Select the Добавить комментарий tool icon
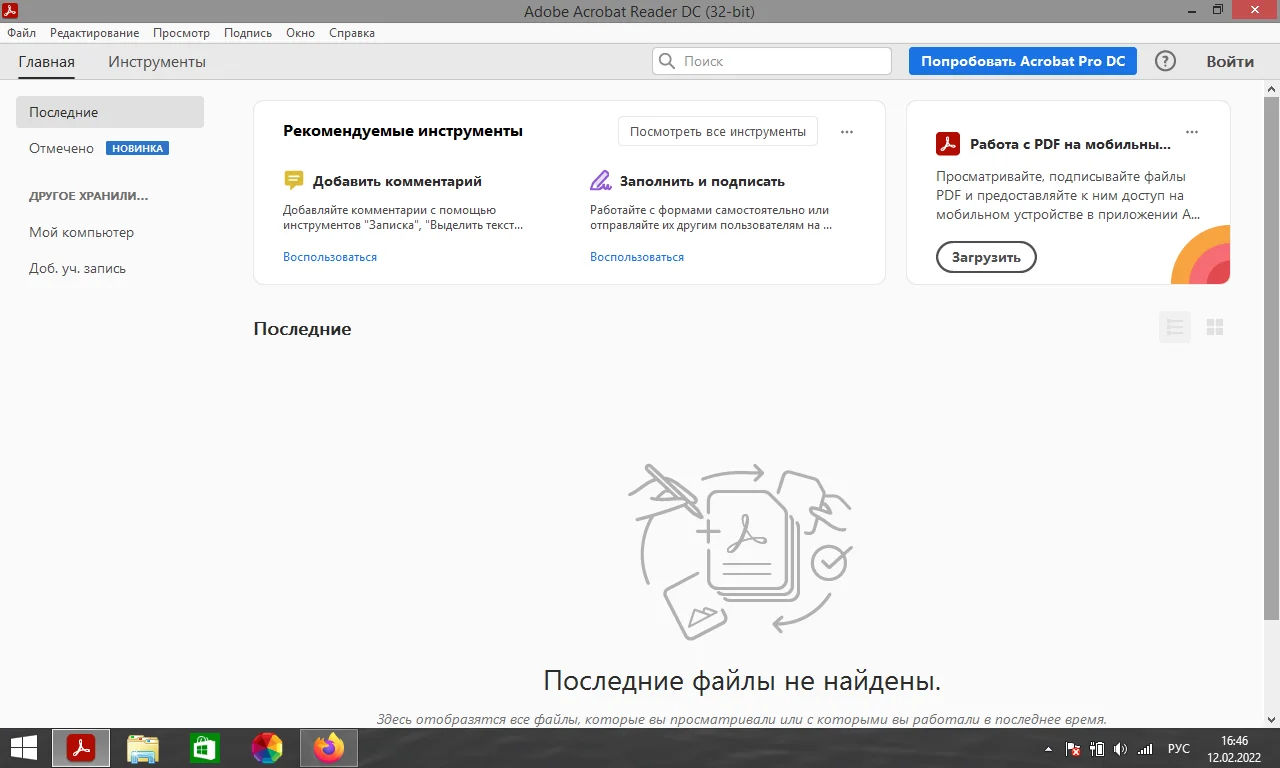The width and height of the screenshot is (1280, 768). [293, 180]
